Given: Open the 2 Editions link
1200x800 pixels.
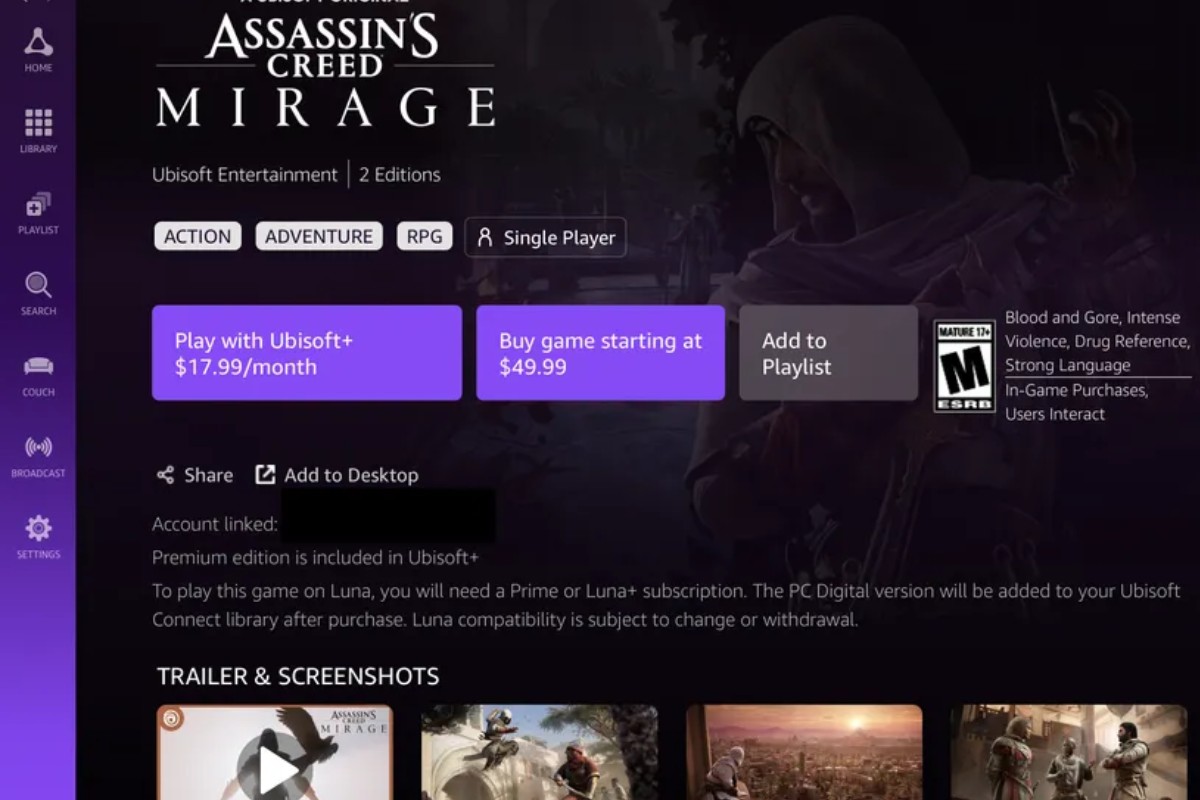Looking at the screenshot, I should click(x=400, y=175).
